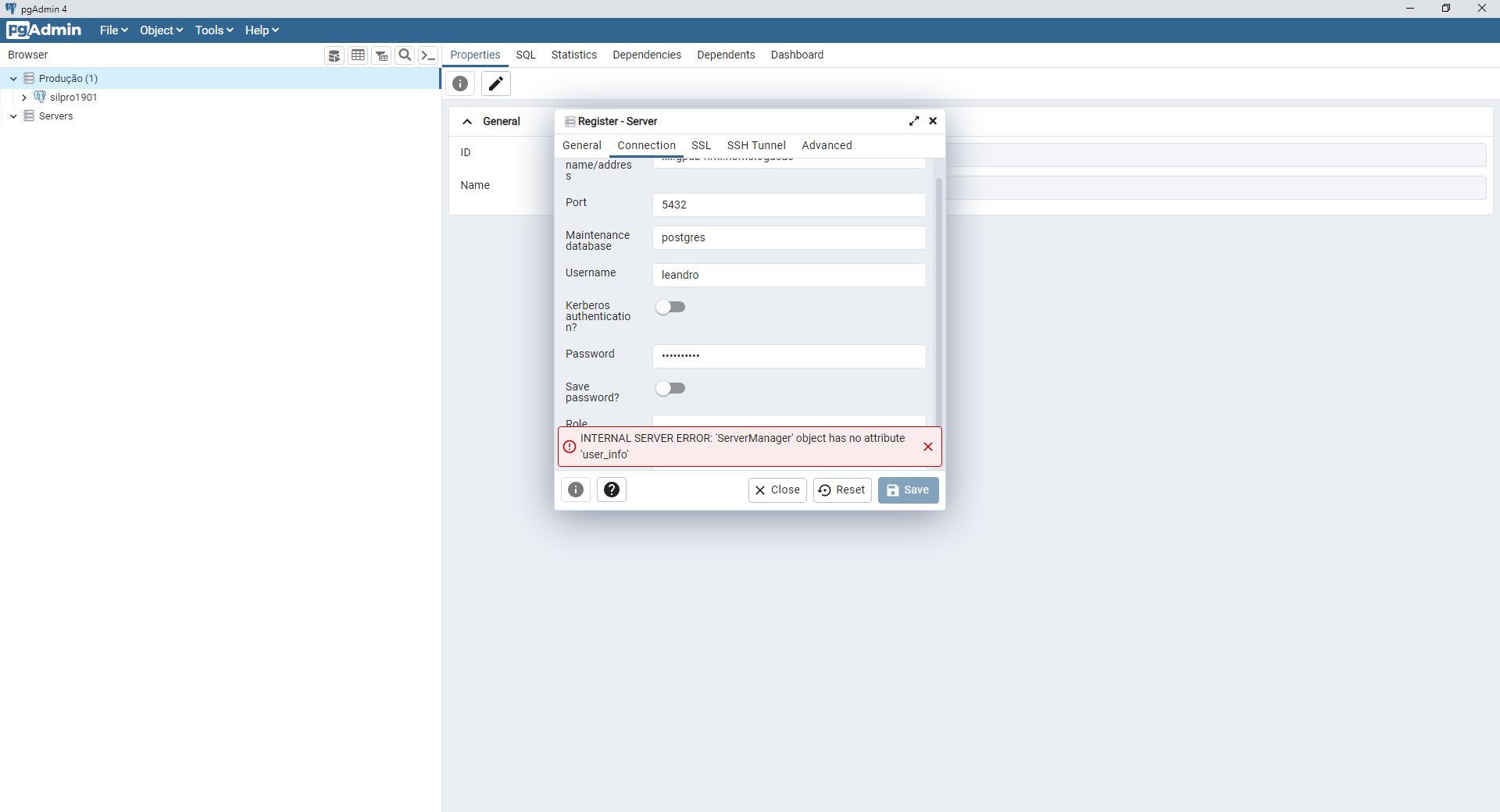Open the PSQL Tool terminal icon
1500x812 pixels.
point(428,55)
